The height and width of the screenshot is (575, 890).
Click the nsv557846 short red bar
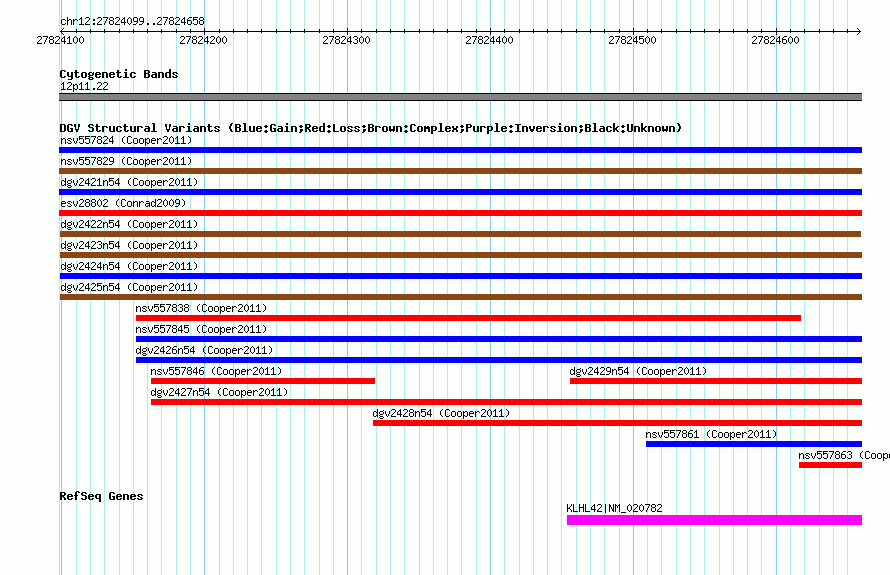tap(263, 381)
